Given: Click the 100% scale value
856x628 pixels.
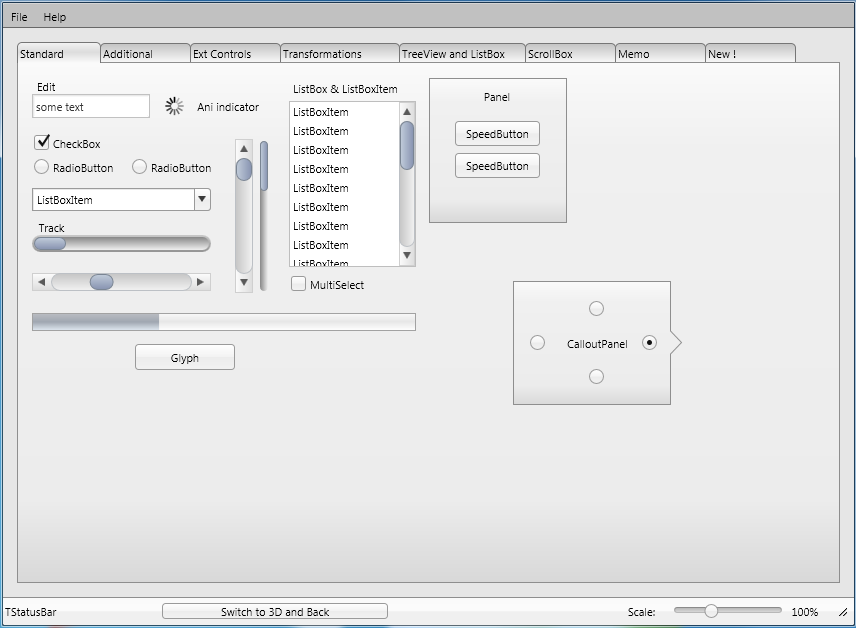Looking at the screenshot, I should pyautogui.click(x=805, y=612).
